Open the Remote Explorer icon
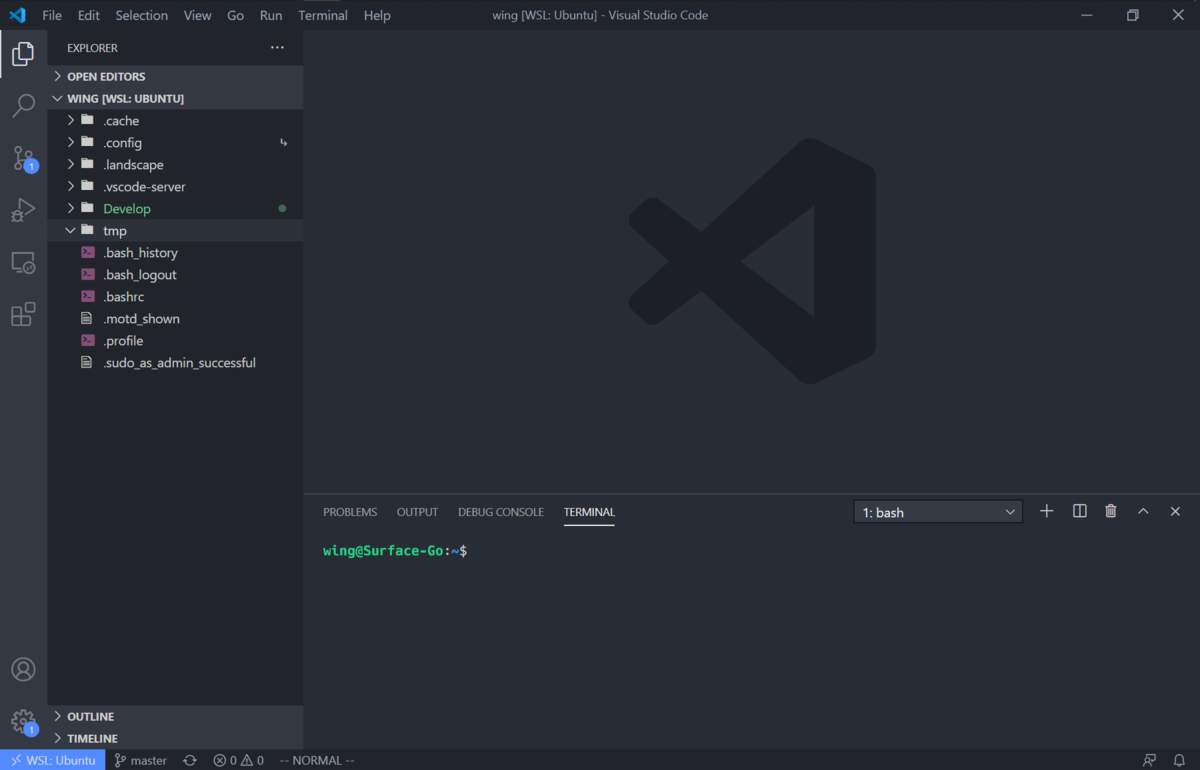The width and height of the screenshot is (1200, 770). 23,263
